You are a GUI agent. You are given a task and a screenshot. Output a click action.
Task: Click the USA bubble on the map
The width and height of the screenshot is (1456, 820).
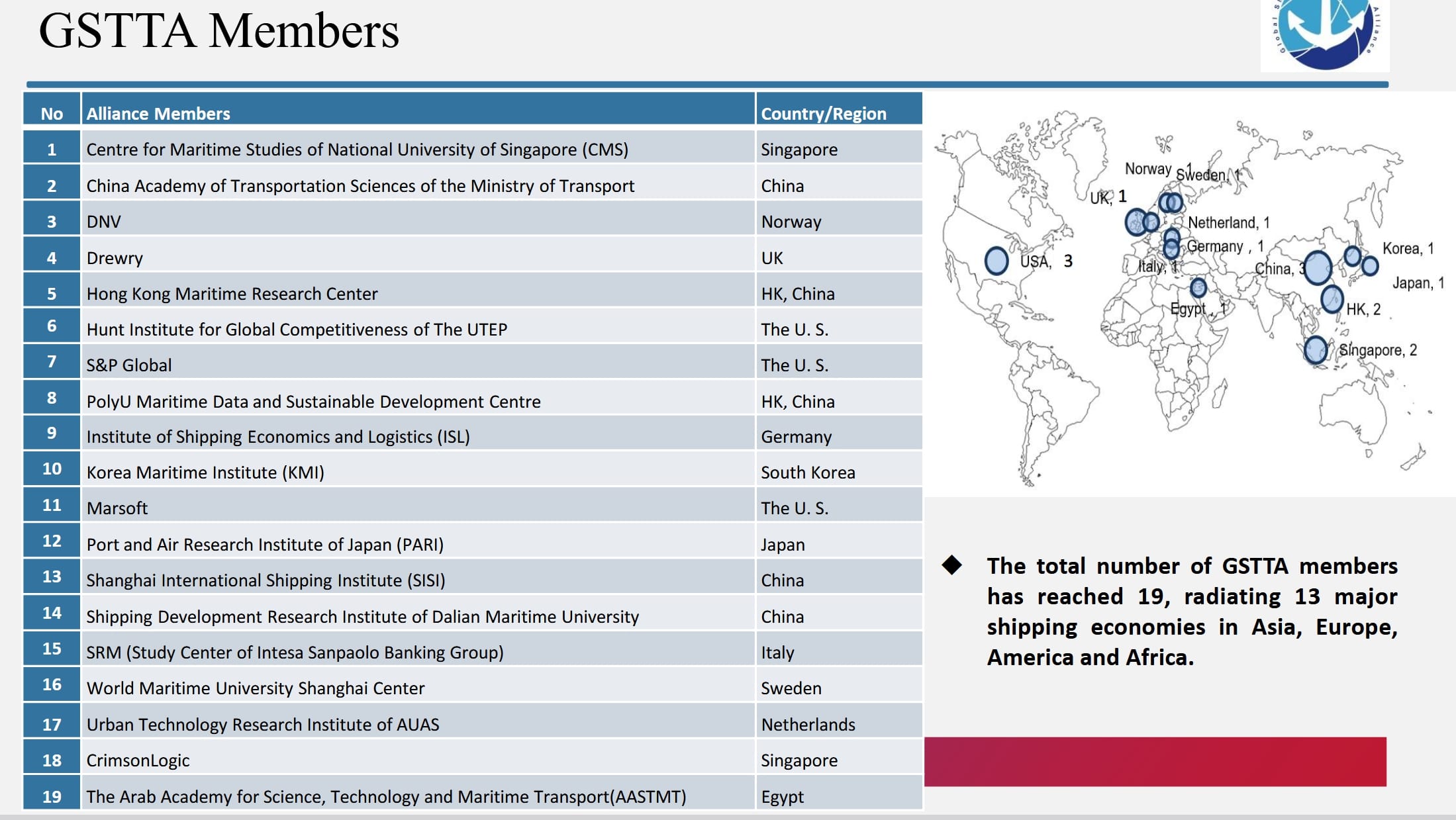pos(996,261)
